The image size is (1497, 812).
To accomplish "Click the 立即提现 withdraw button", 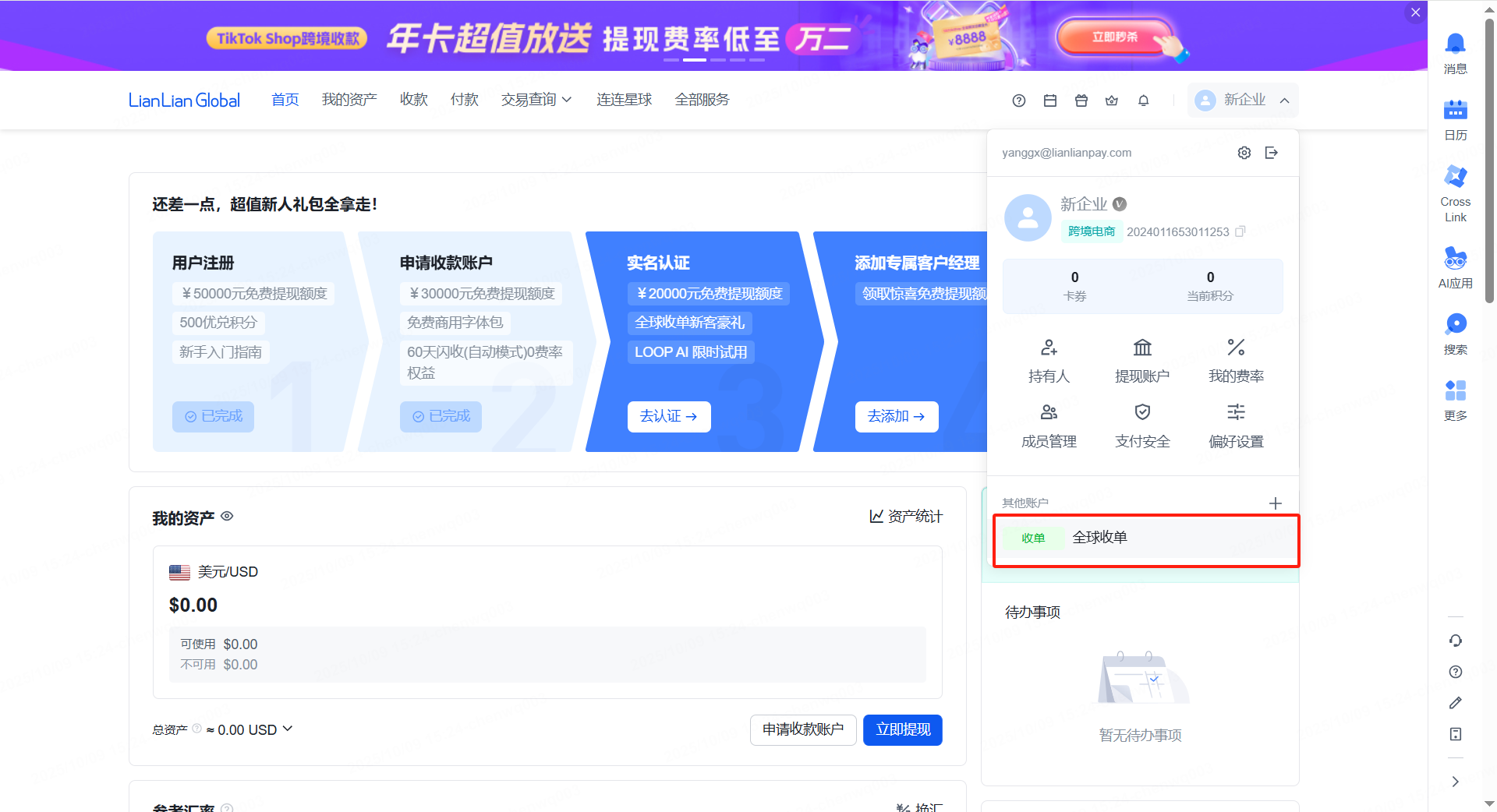I will tap(903, 729).
